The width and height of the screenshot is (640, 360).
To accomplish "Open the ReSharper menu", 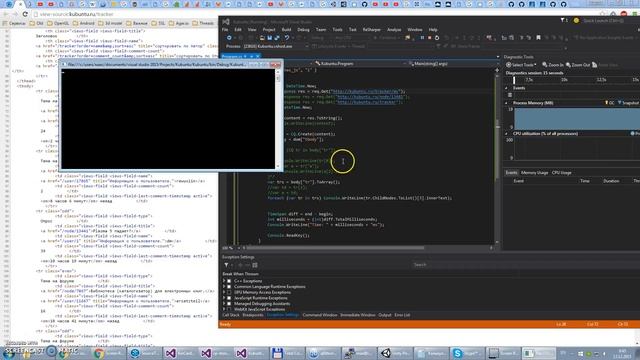I will (371, 30).
